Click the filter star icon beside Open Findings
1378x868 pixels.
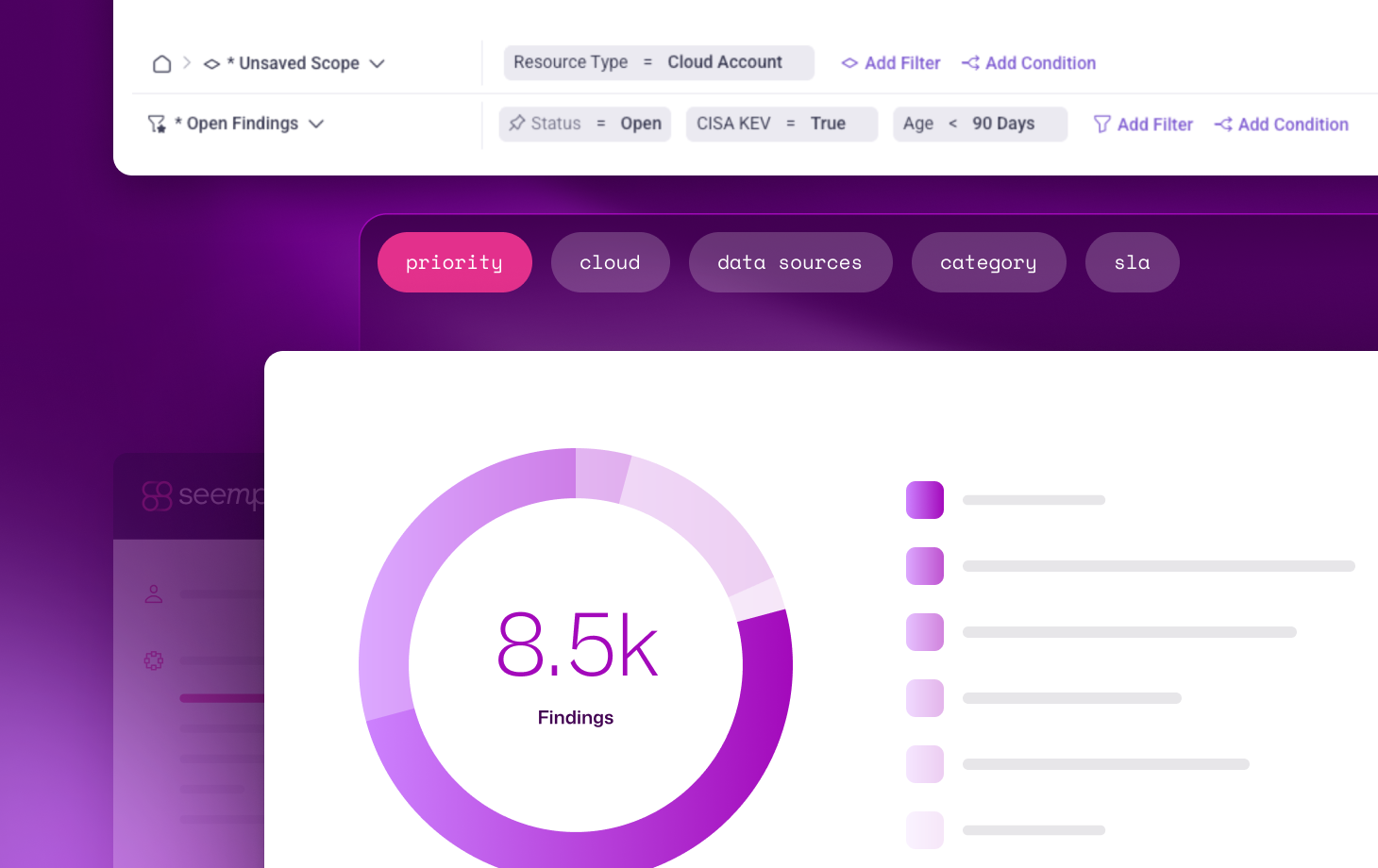coord(157,124)
